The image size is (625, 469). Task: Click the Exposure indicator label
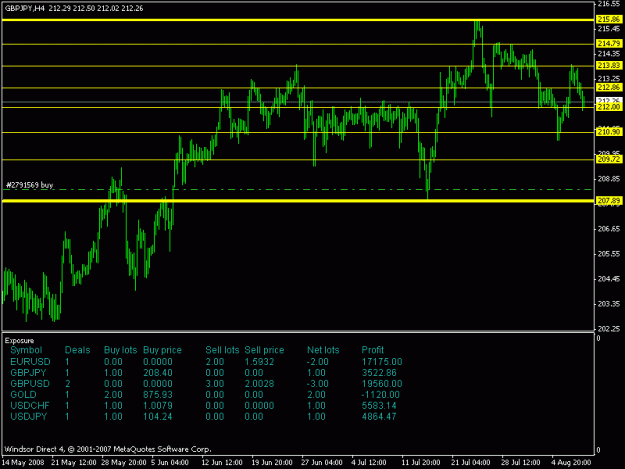[19, 341]
